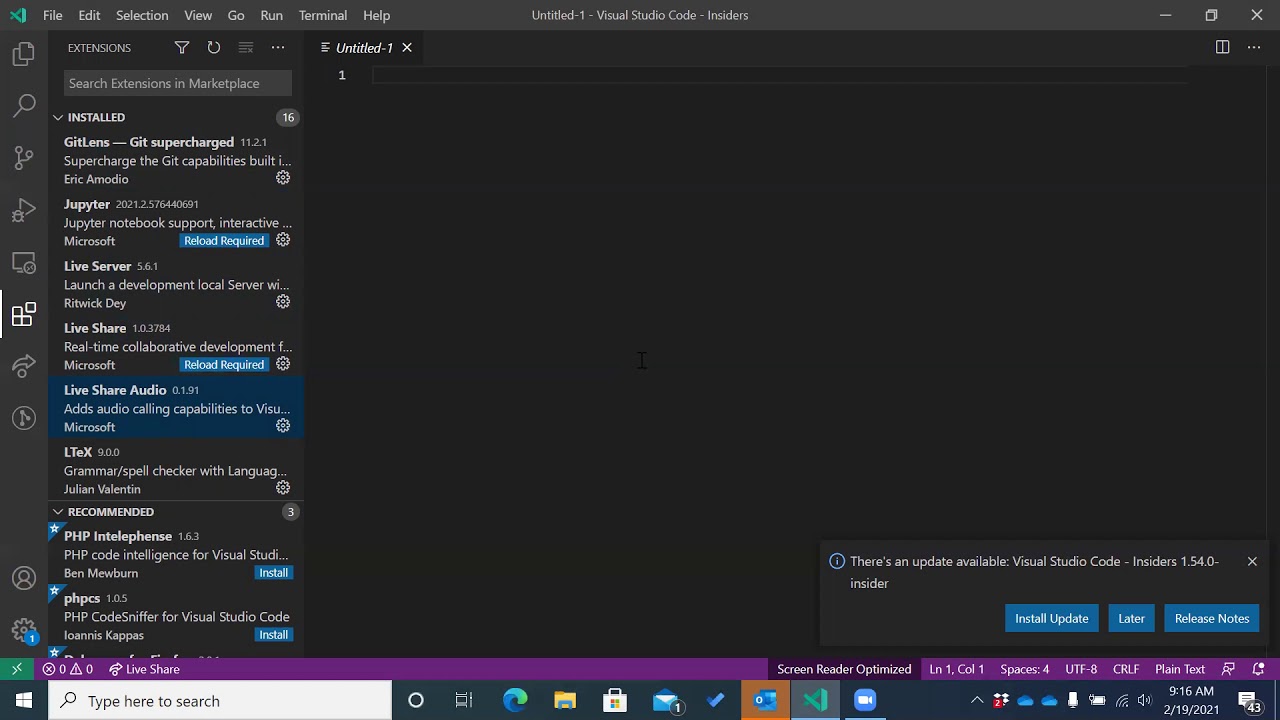Install phpcs extension

pyautogui.click(x=273, y=635)
